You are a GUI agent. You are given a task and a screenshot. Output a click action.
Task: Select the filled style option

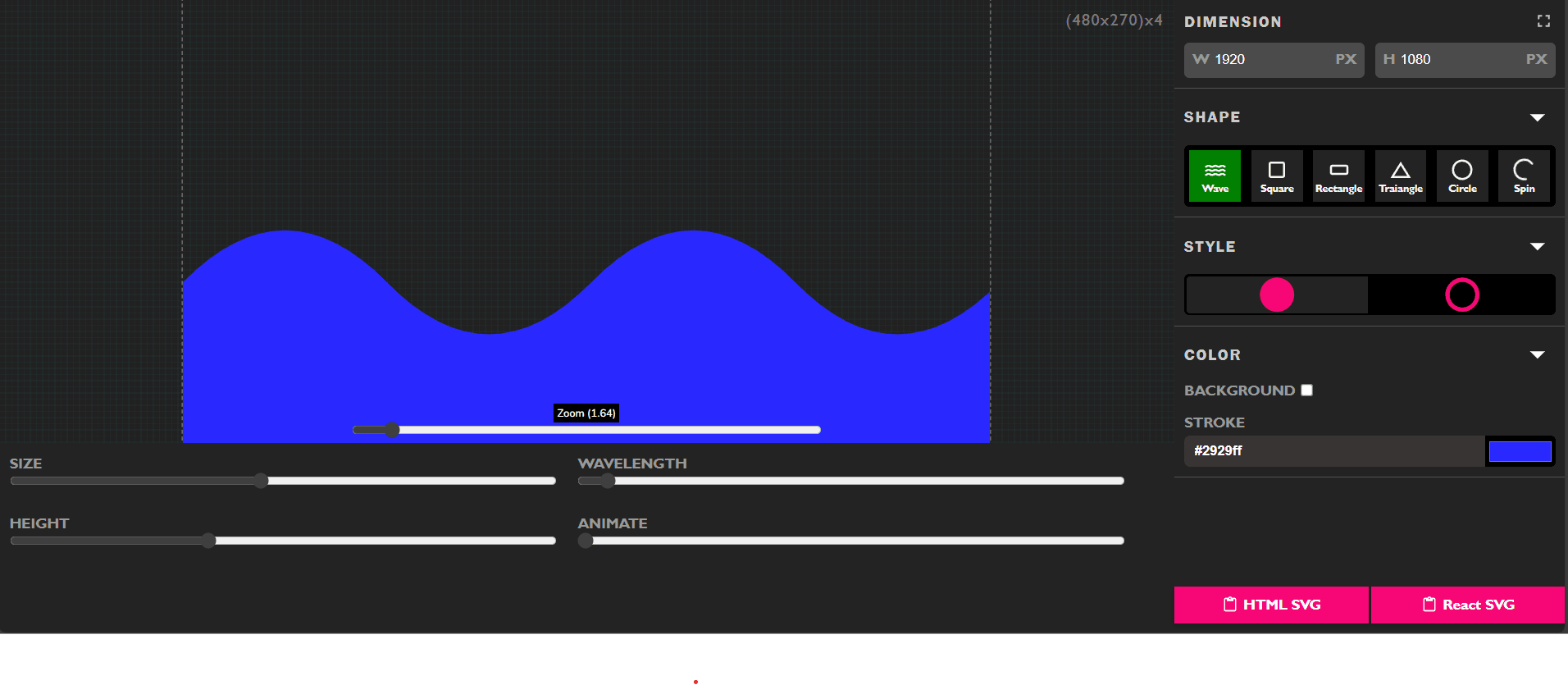coord(1277,295)
